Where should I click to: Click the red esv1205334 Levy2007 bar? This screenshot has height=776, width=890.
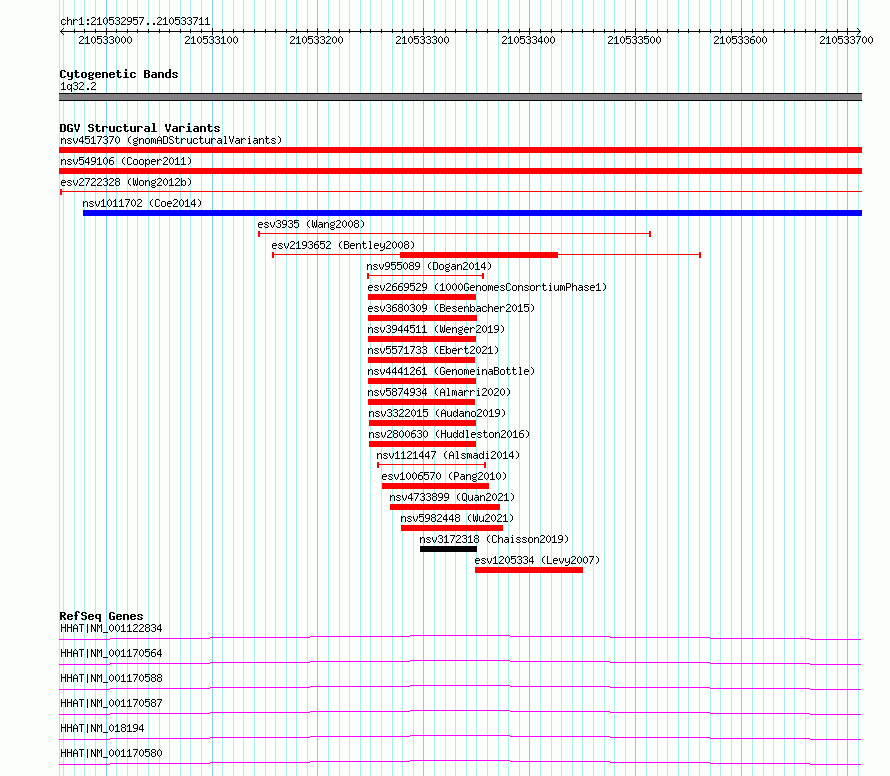pyautogui.click(x=529, y=570)
